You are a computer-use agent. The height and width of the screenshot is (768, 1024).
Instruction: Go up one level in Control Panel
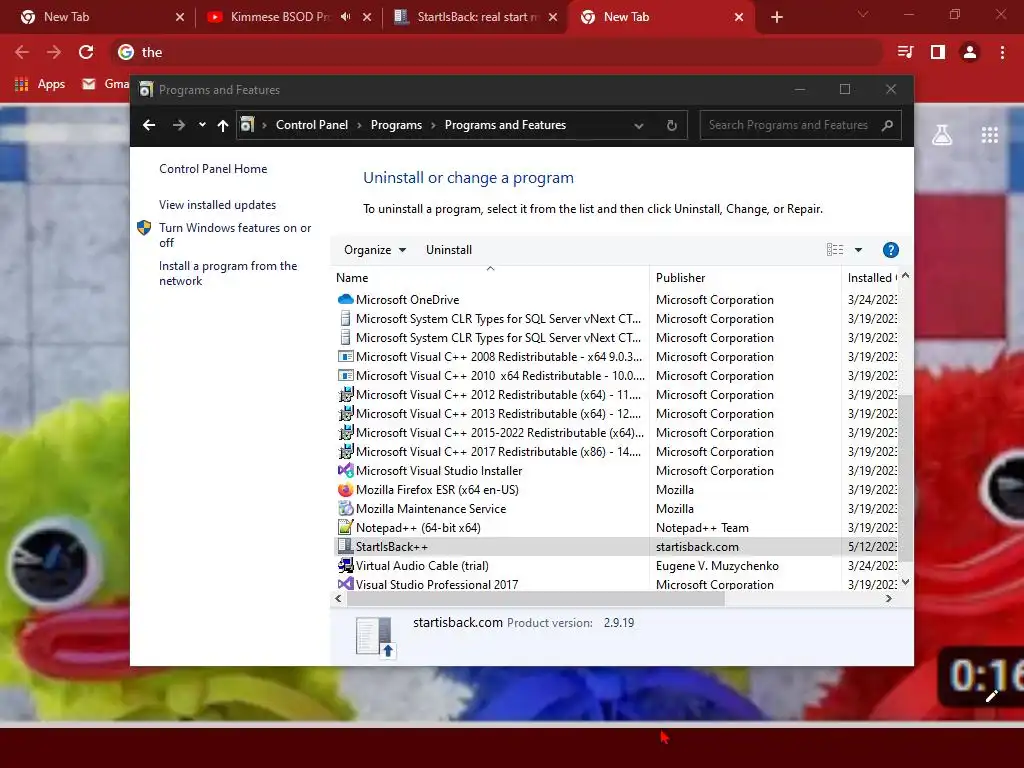point(223,125)
